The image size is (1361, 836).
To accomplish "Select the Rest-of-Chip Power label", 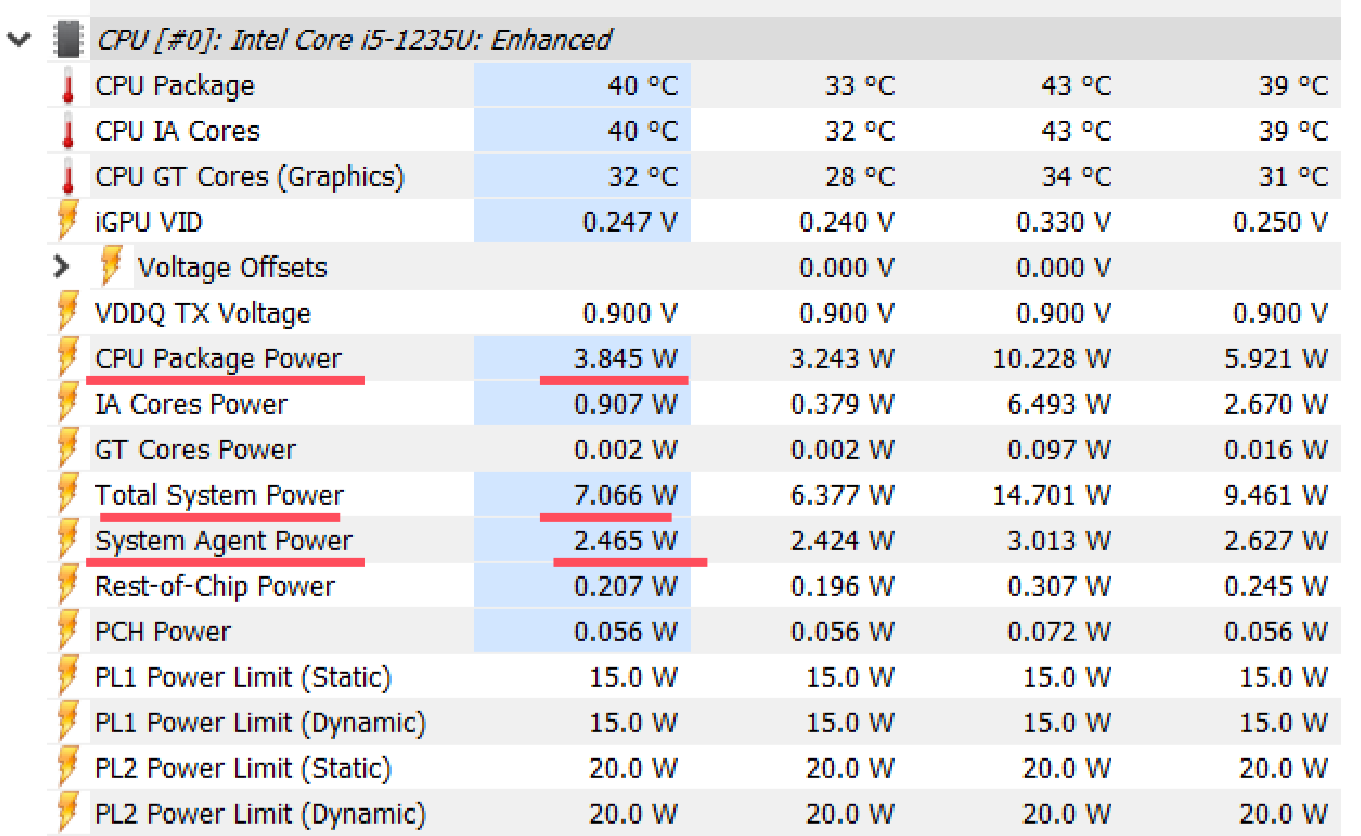I will 215,586.
